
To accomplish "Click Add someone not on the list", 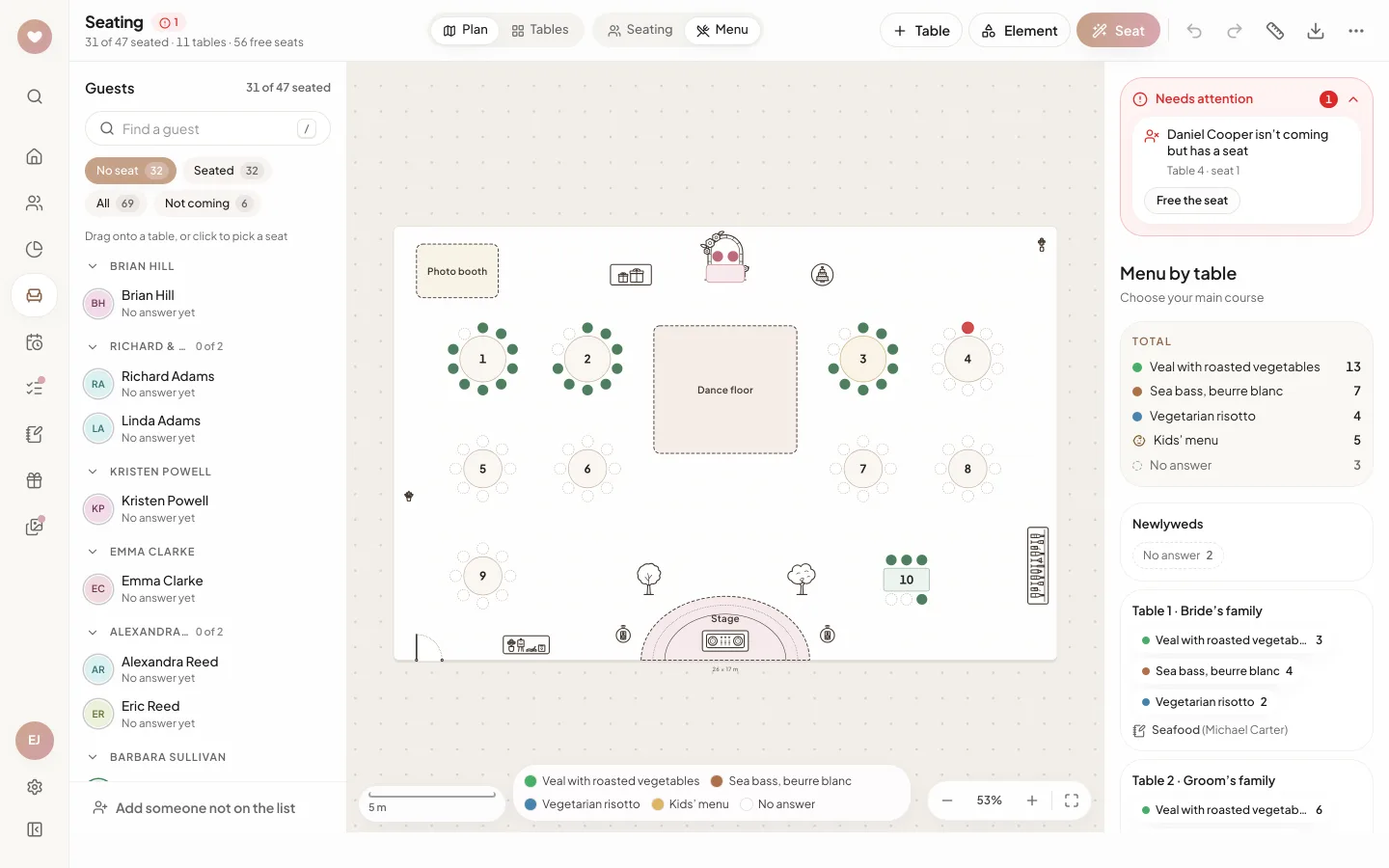I will pos(194,808).
